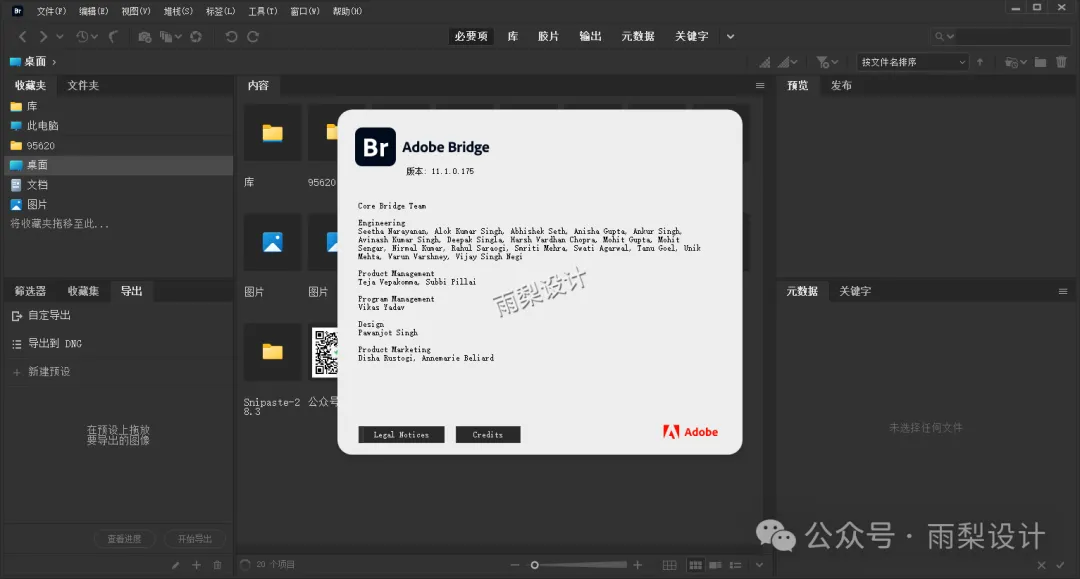Click 查看进度 button
Screen dimensions: 1080x579
124,539
